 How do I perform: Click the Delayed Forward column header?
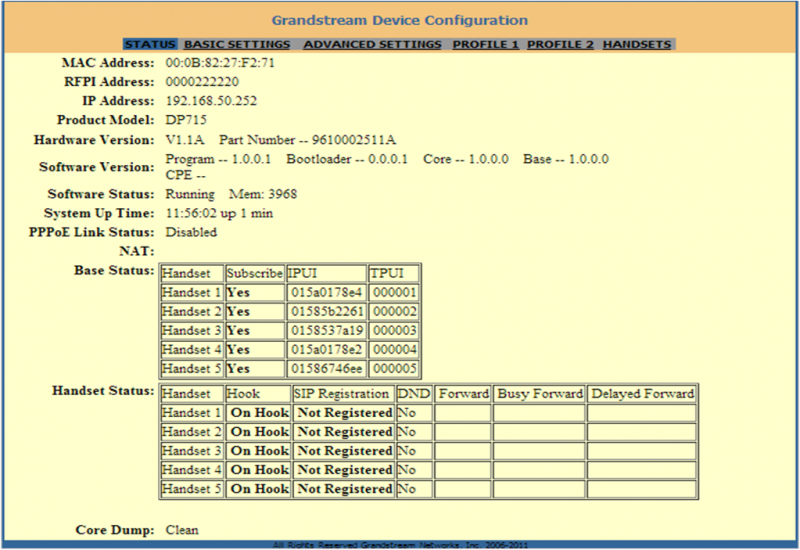[x=642, y=394]
